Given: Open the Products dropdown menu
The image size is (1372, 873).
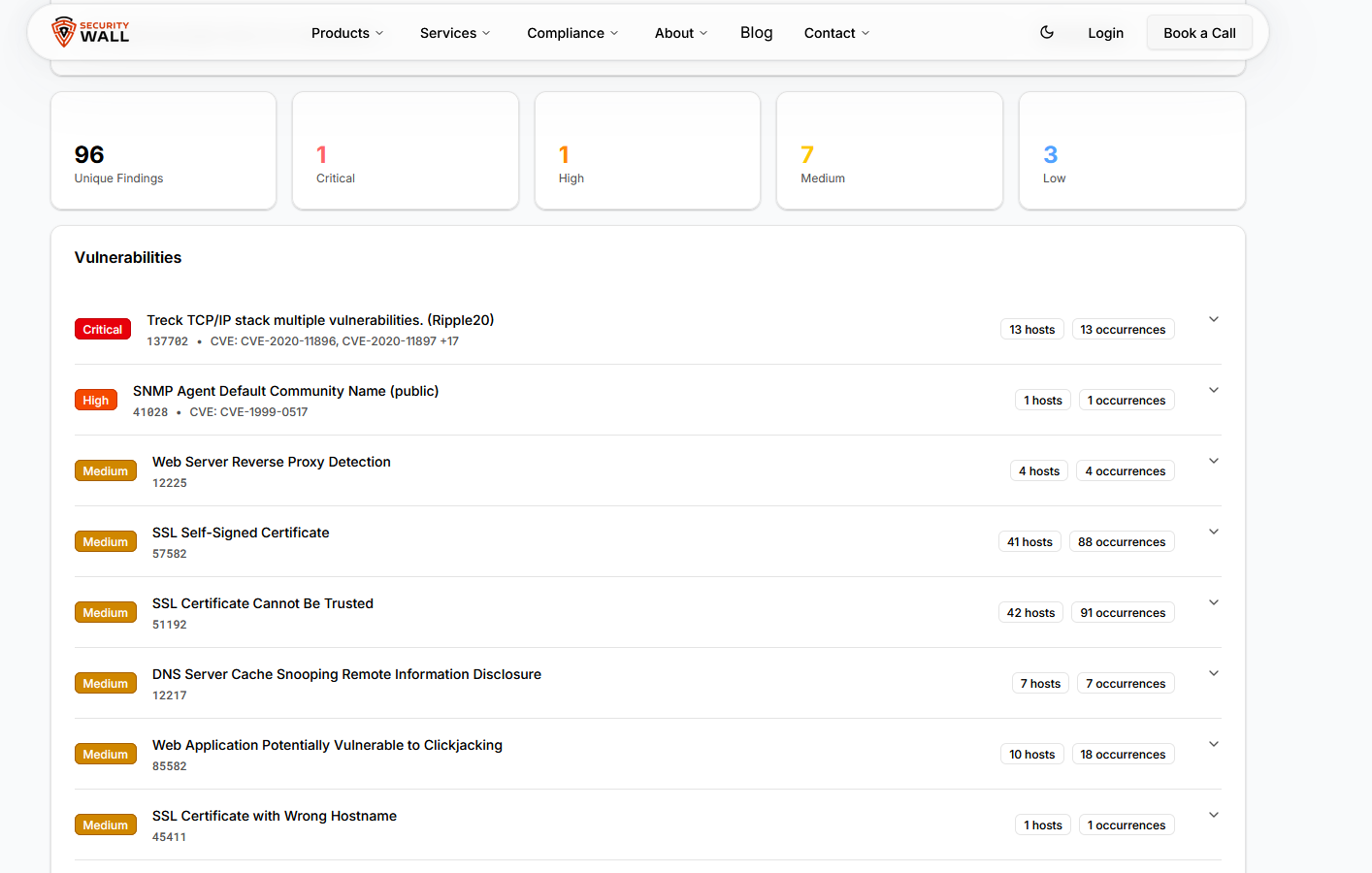Looking at the screenshot, I should click(347, 33).
